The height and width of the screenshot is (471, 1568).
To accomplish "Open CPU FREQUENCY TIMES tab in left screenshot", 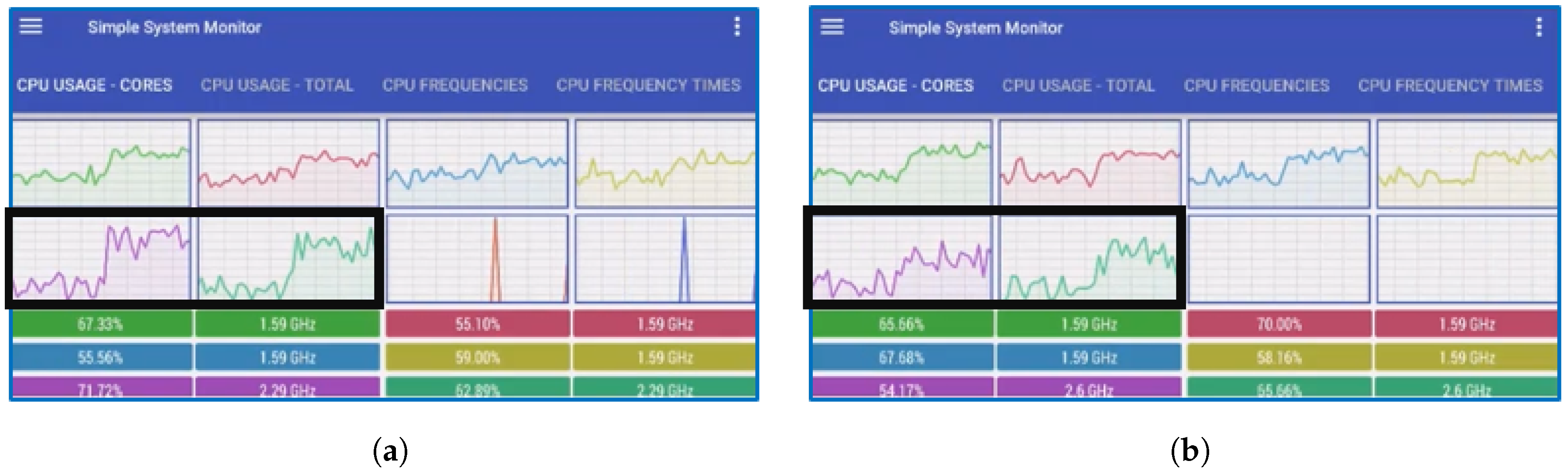I will 648,85.
